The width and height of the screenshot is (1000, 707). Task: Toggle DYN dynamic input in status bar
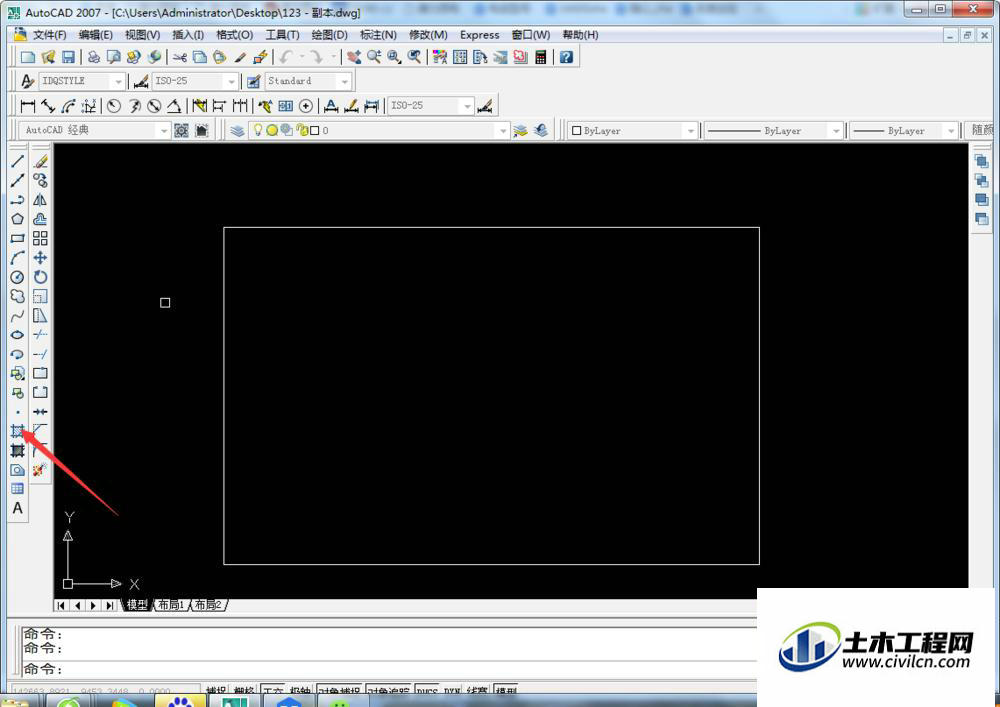pyautogui.click(x=452, y=691)
